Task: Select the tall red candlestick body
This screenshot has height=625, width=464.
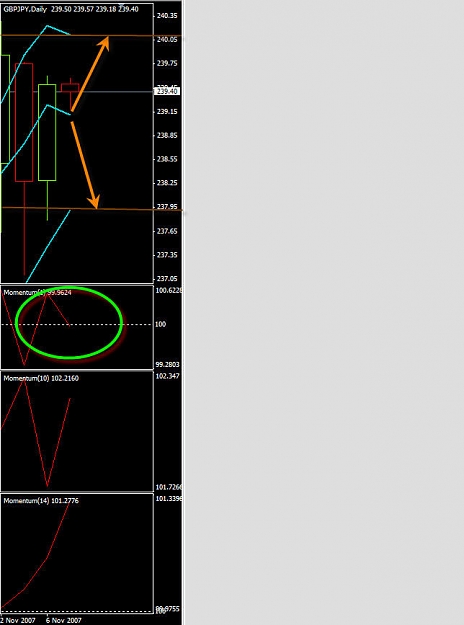Action: click(24, 122)
